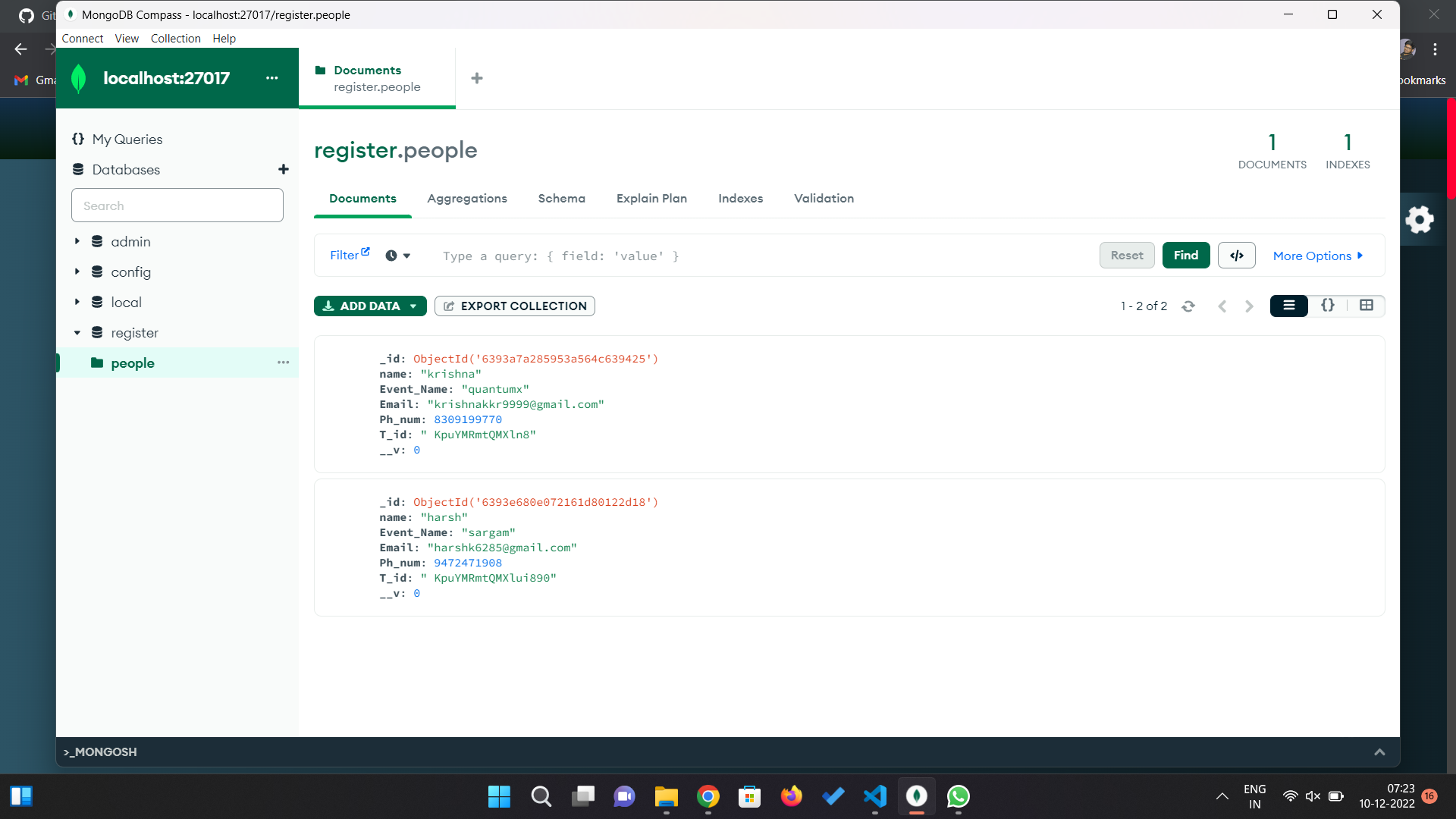Collapse the register database tree
This screenshot has height=819, width=1456.
click(77, 332)
